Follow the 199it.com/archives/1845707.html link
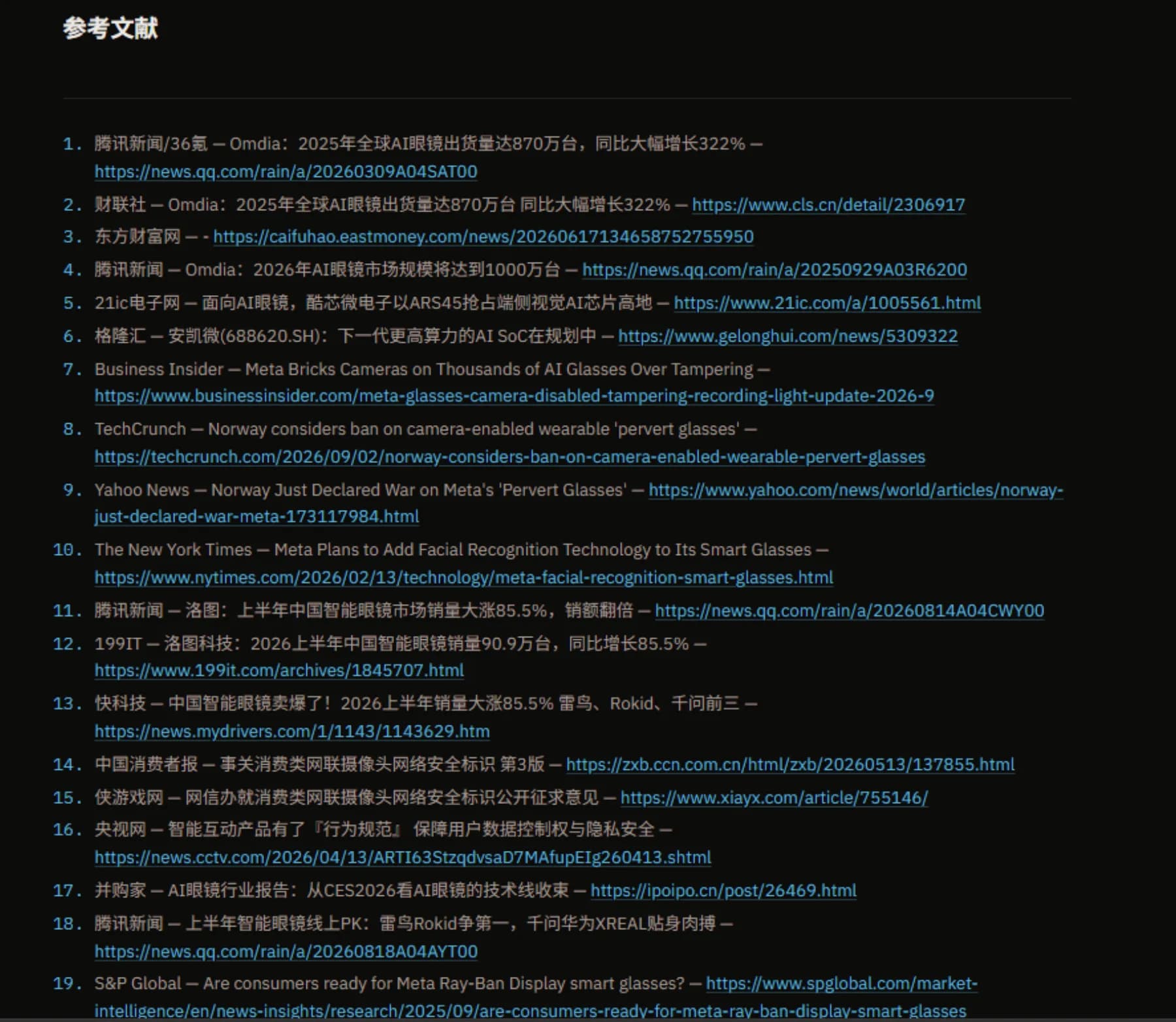The image size is (1176, 1022). coord(279,671)
